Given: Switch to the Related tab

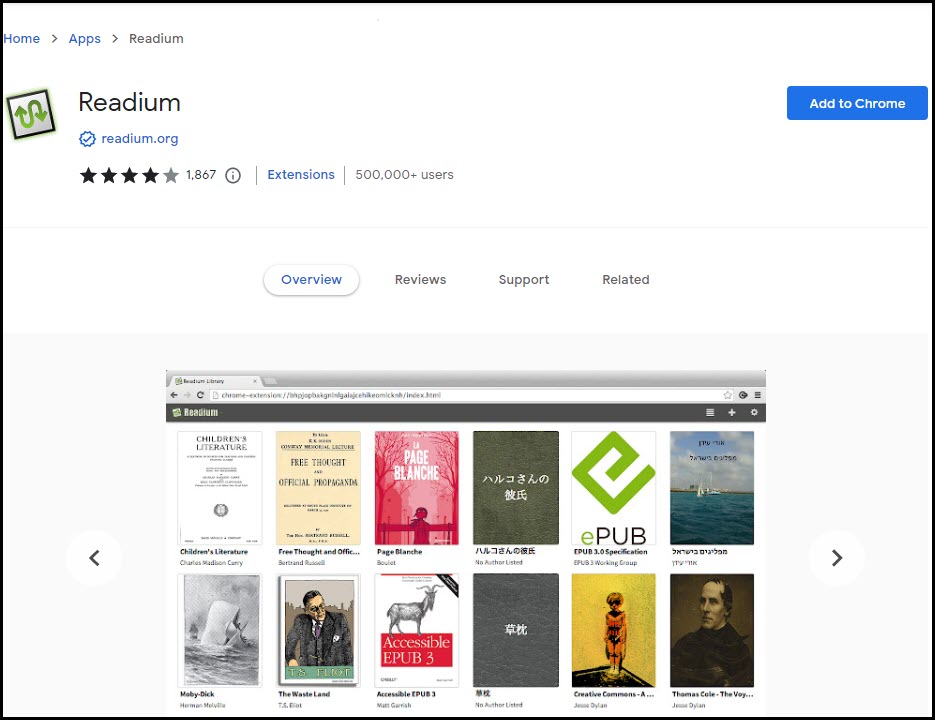Looking at the screenshot, I should (x=626, y=280).
